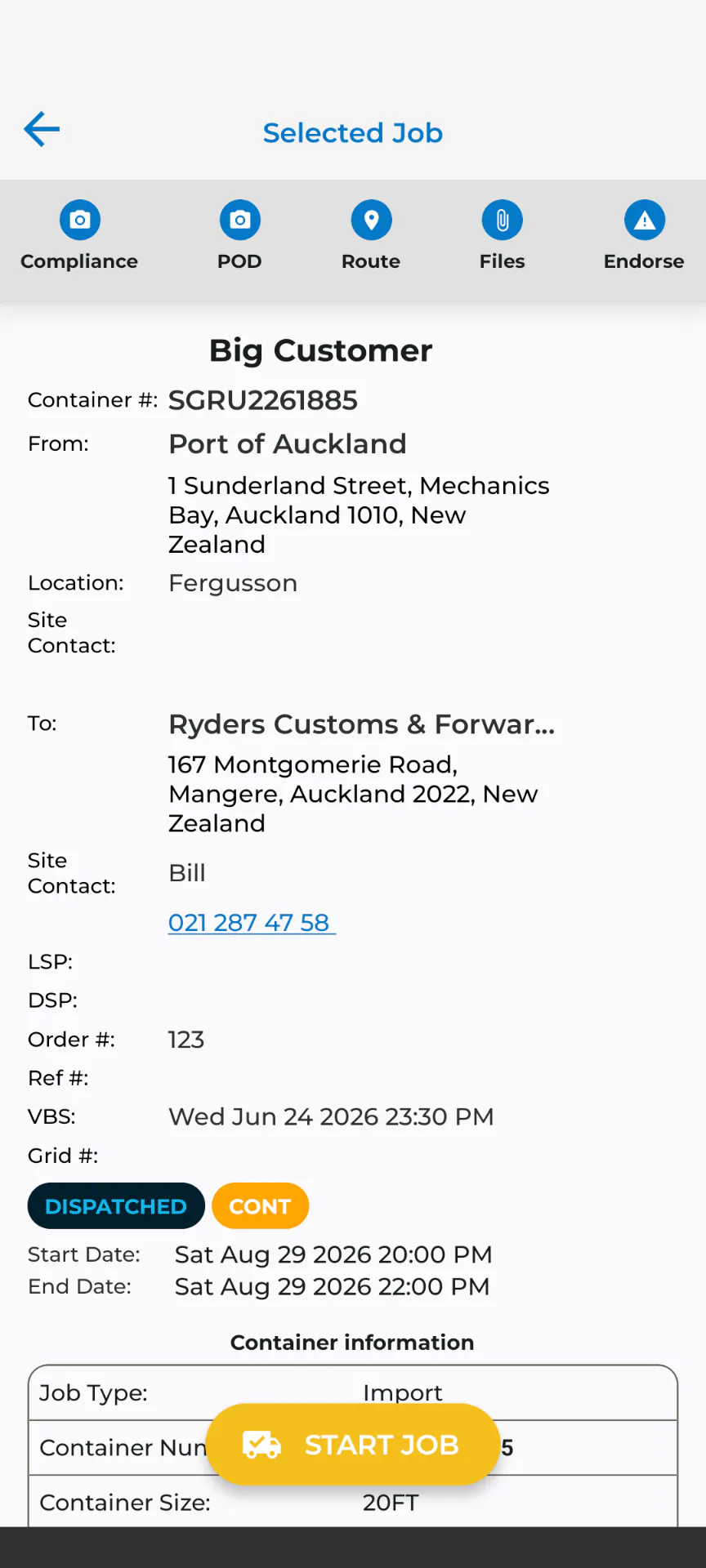Tap the START JOB button
The height and width of the screenshot is (1568, 706).
point(352,1445)
